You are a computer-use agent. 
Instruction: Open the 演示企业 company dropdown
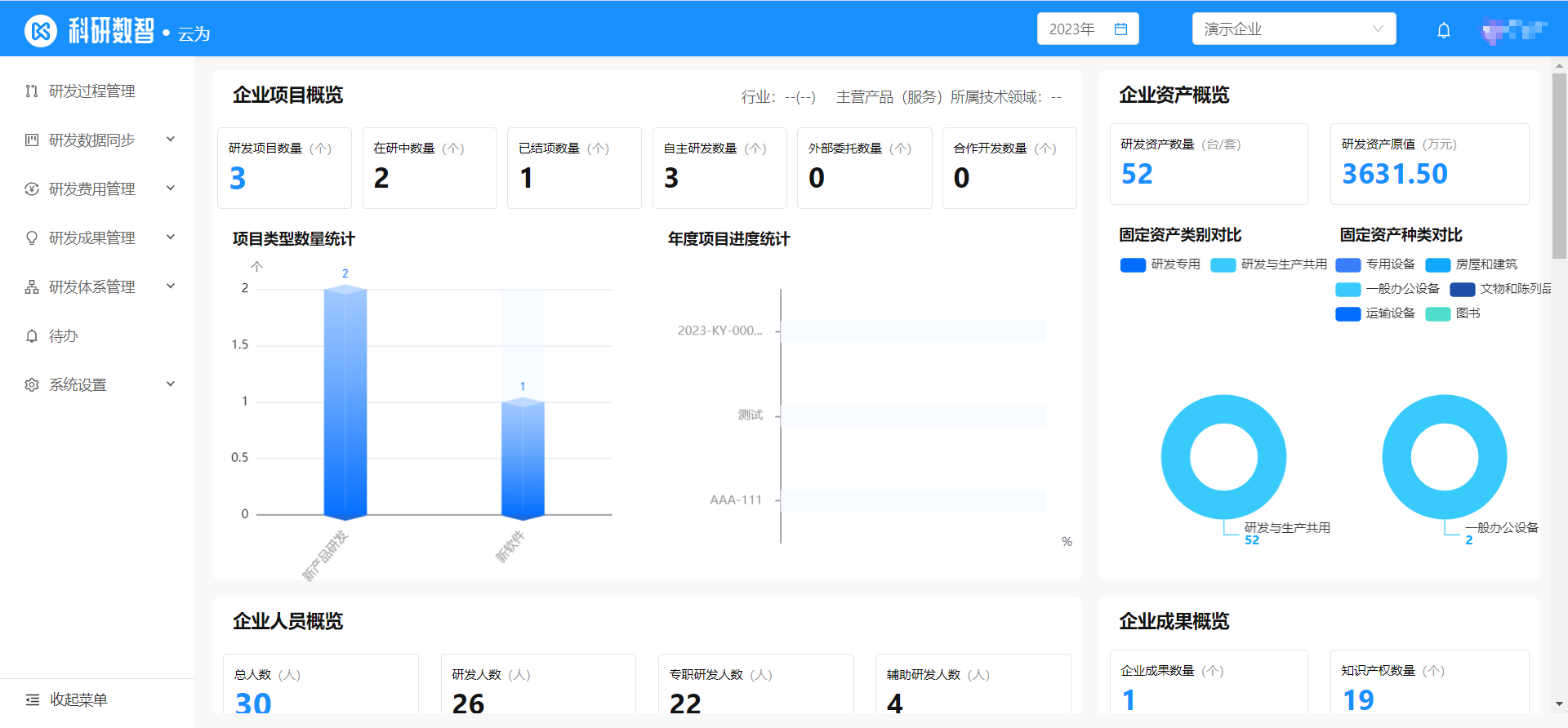pos(1294,29)
